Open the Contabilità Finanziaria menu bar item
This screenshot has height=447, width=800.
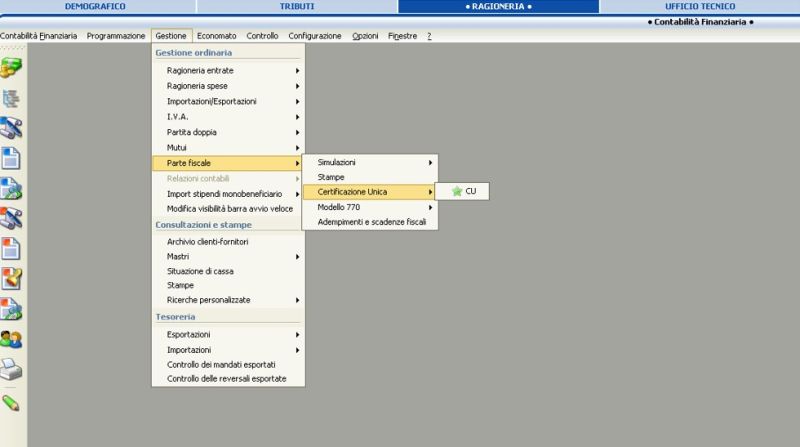point(39,36)
